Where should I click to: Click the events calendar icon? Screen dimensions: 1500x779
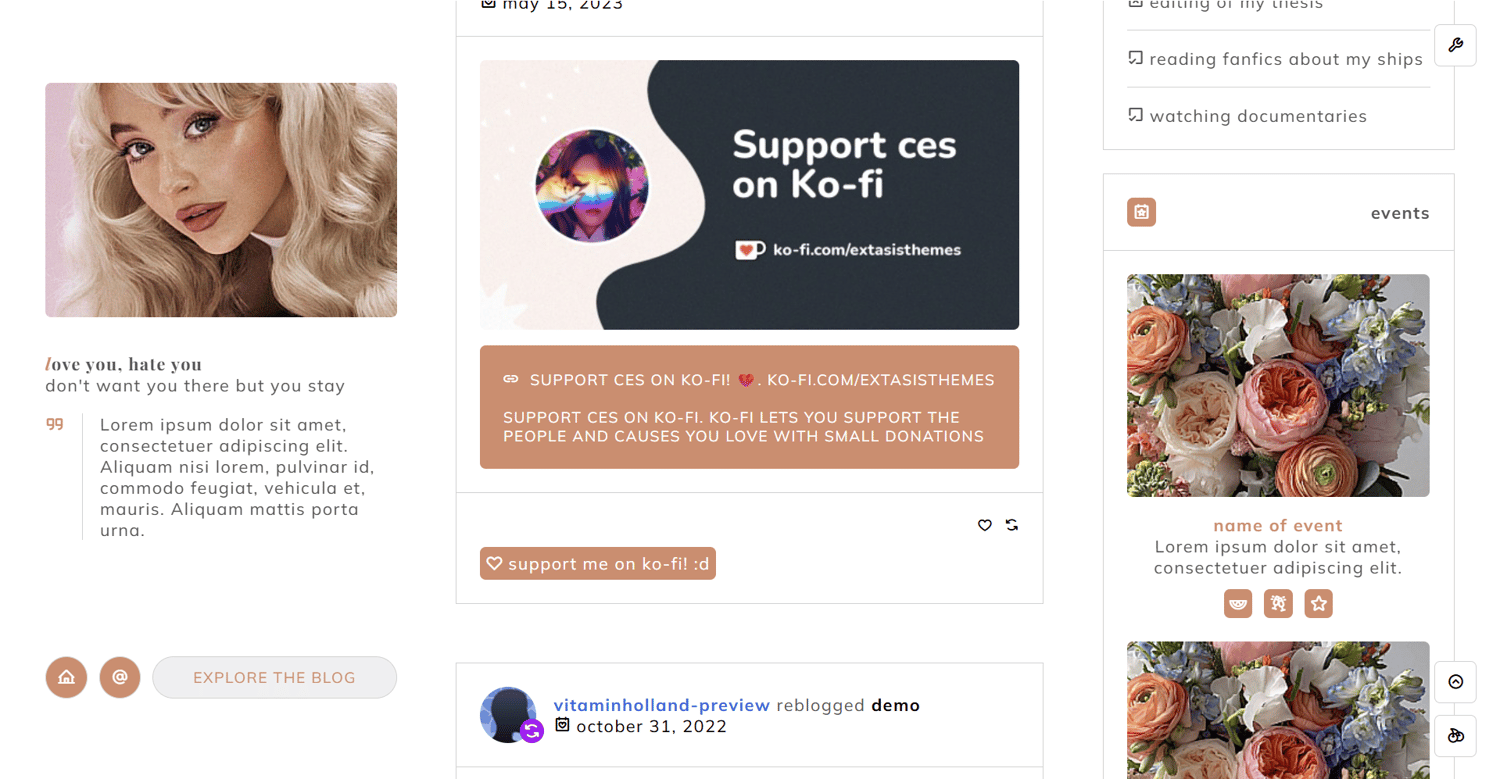[x=1141, y=212]
